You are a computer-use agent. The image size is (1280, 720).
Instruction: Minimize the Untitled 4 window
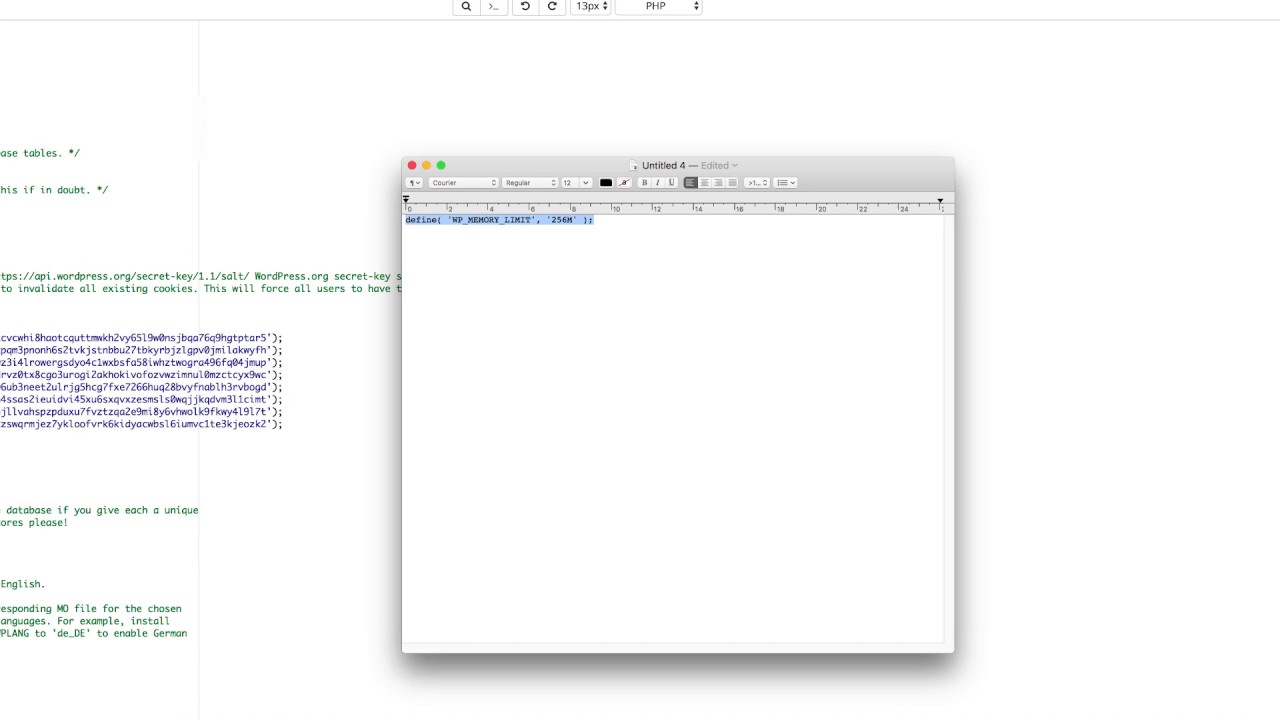[426, 165]
